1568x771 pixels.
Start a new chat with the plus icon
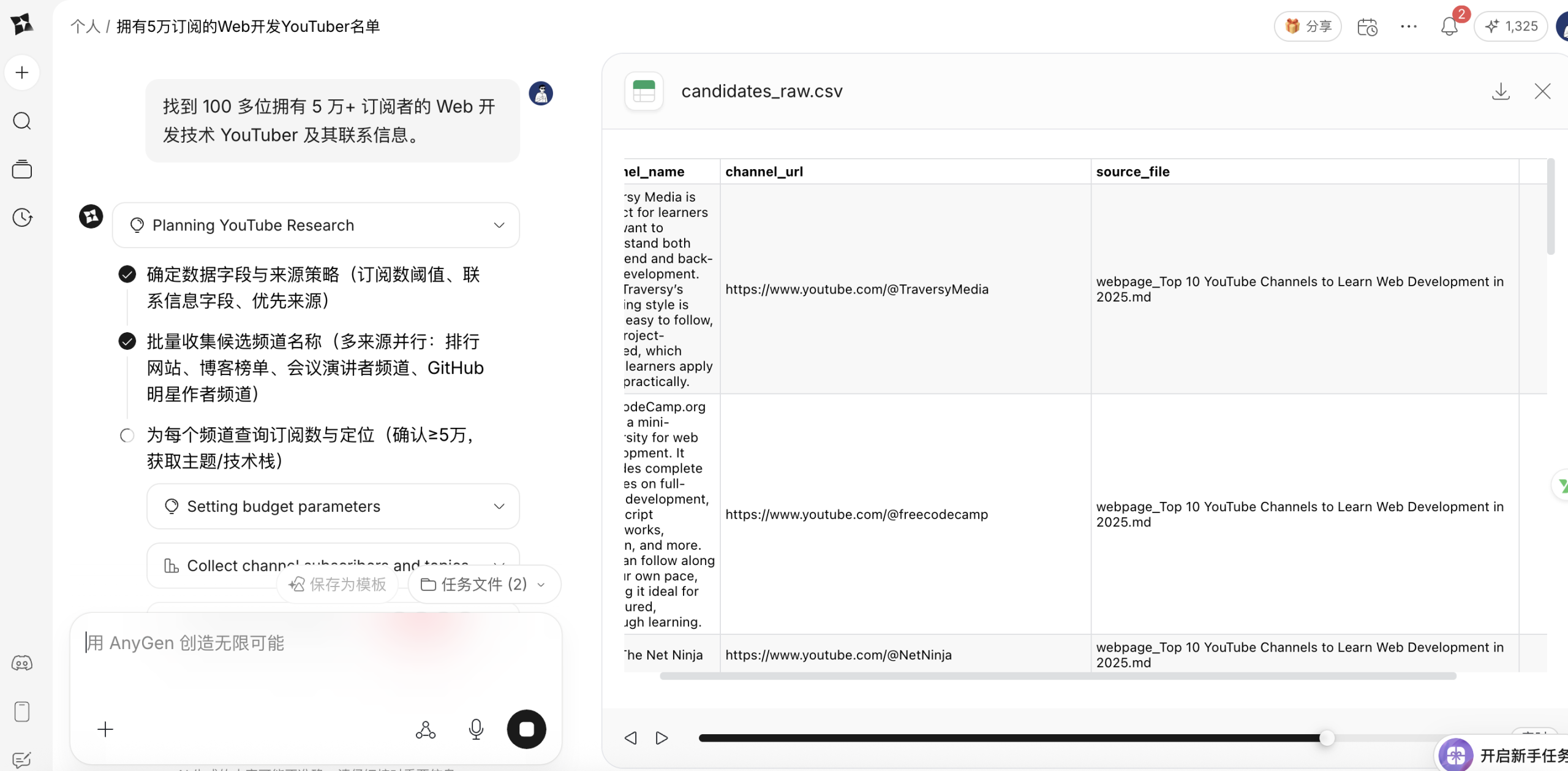click(23, 72)
